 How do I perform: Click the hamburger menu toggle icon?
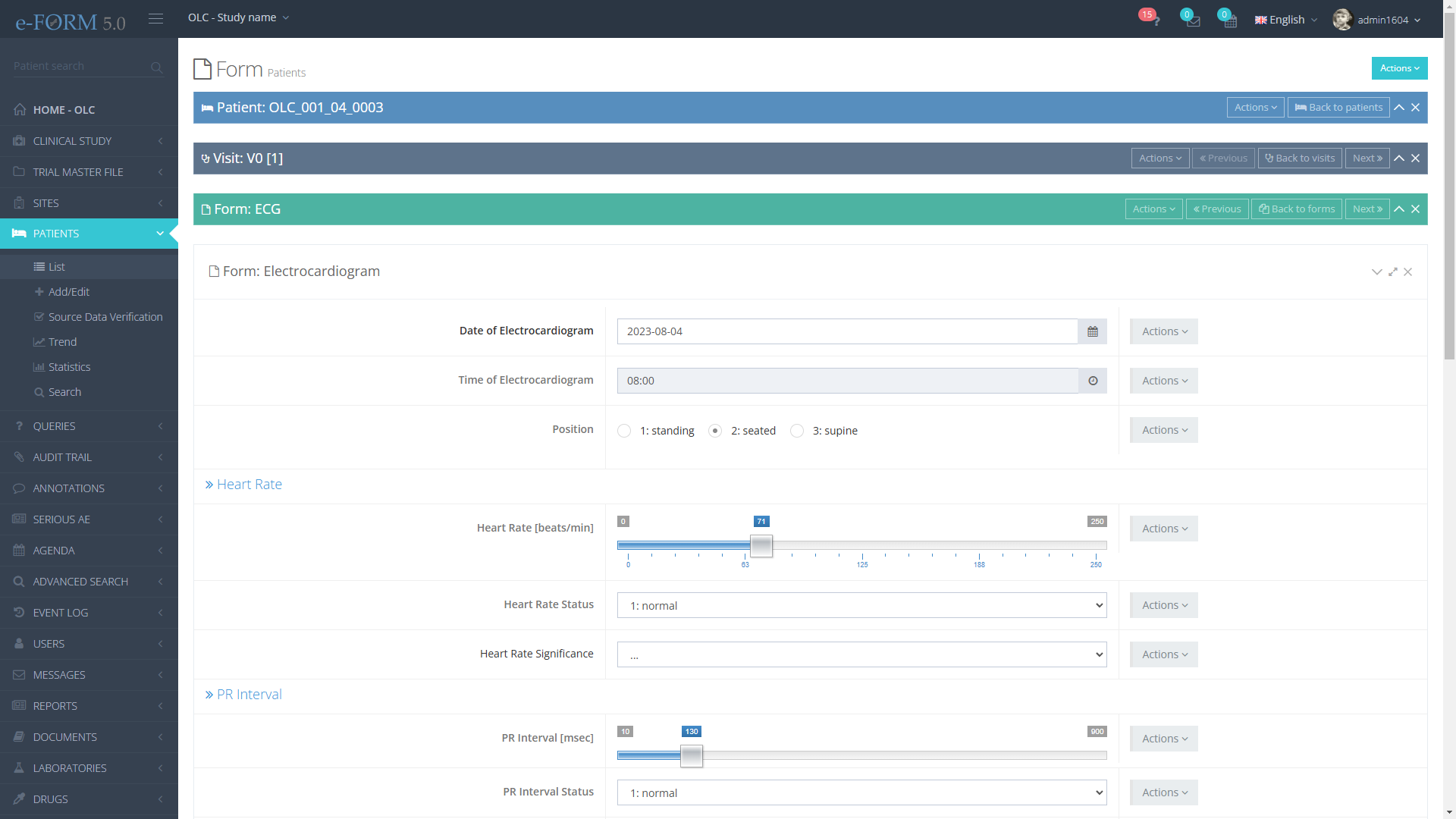pyautogui.click(x=155, y=19)
